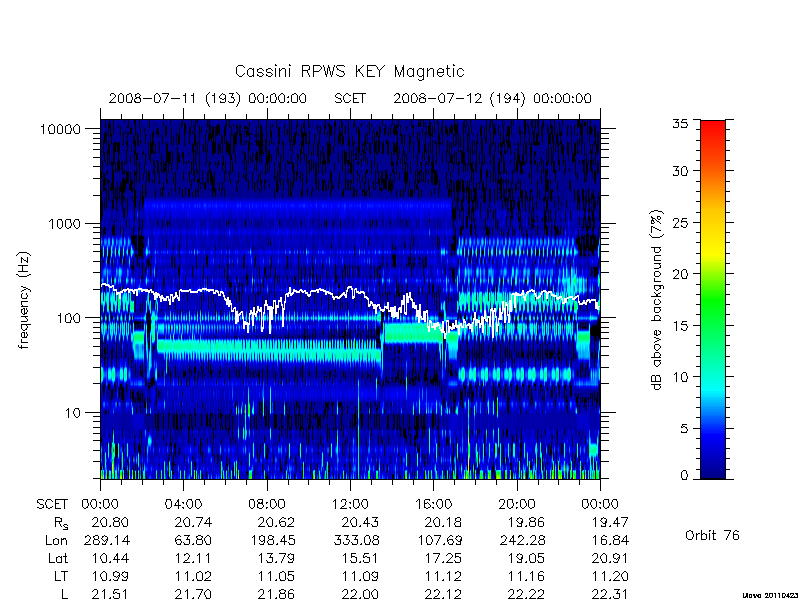Click the L value '22.12'
Screen dimensions: 800x600
(x=443, y=594)
